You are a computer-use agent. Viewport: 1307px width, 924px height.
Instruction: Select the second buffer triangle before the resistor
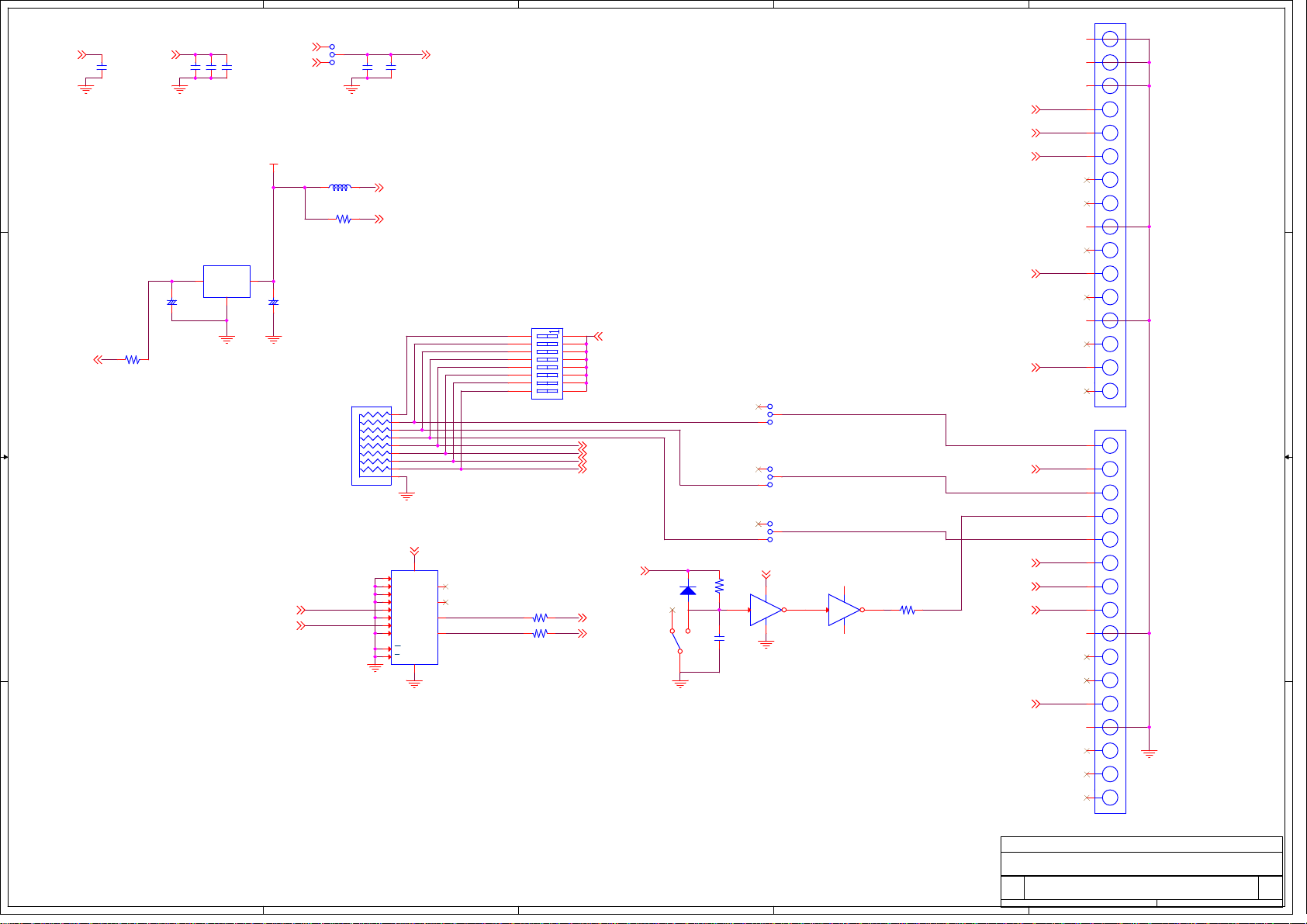pyautogui.click(x=845, y=610)
